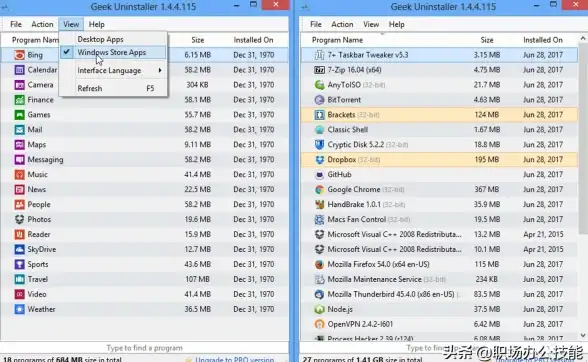Select the Cryptic Disk 5.2.2 row
The image size is (588, 362).
(x=439, y=145)
